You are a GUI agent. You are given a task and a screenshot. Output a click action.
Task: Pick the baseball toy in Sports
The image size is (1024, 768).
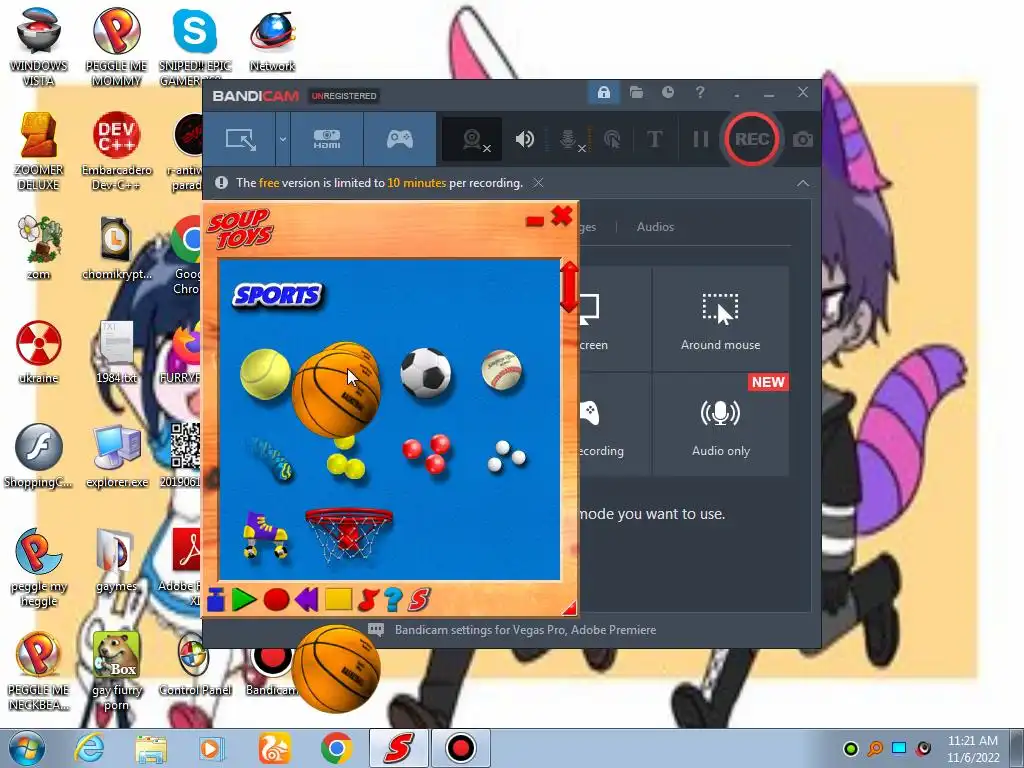click(502, 370)
